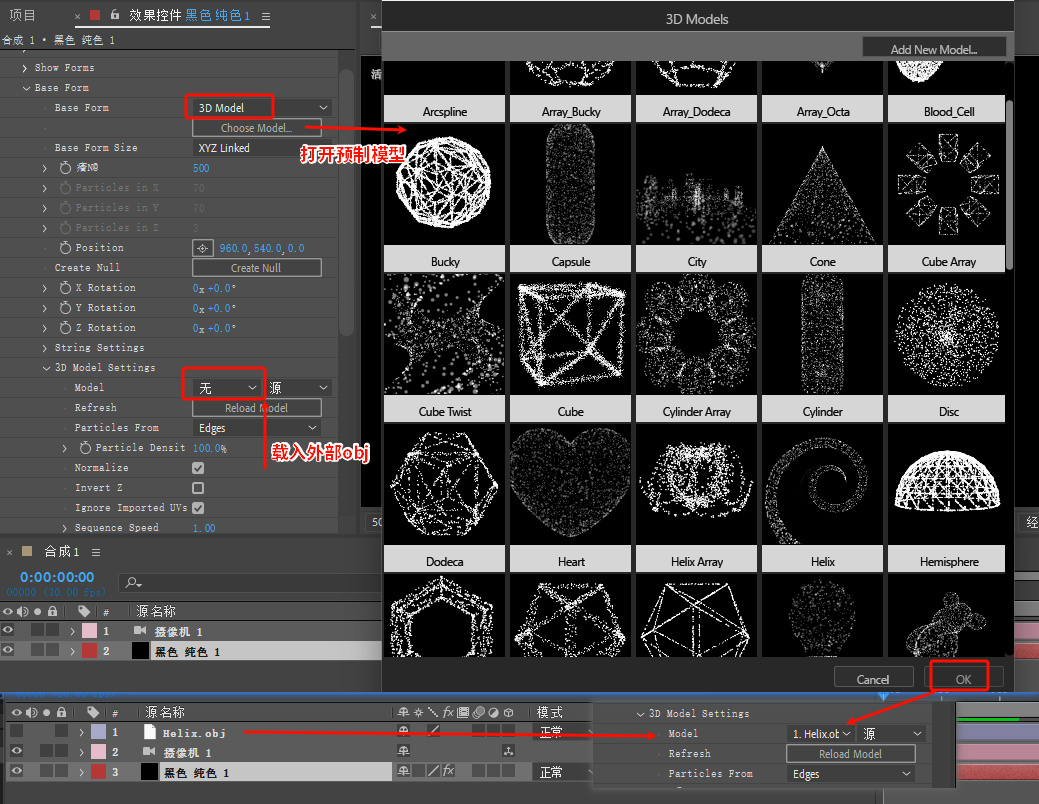Open the 合成1 timeline panel menu
The image size is (1039, 804).
(96, 552)
